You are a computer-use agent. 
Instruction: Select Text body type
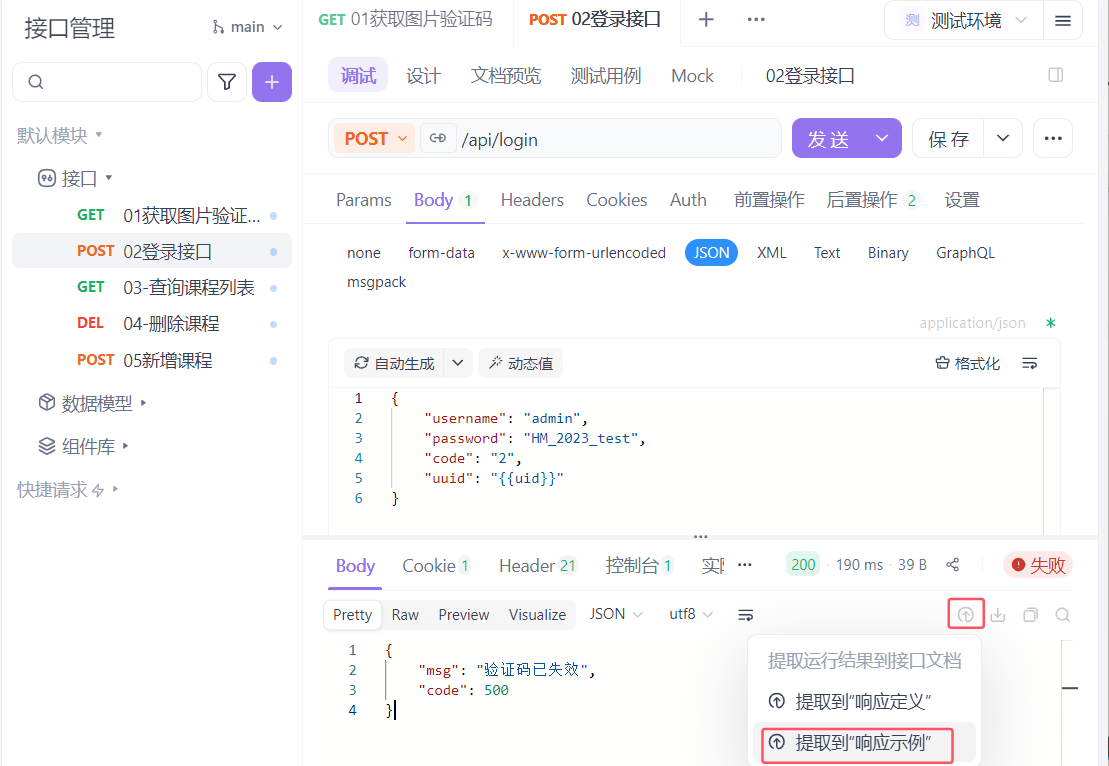click(827, 253)
